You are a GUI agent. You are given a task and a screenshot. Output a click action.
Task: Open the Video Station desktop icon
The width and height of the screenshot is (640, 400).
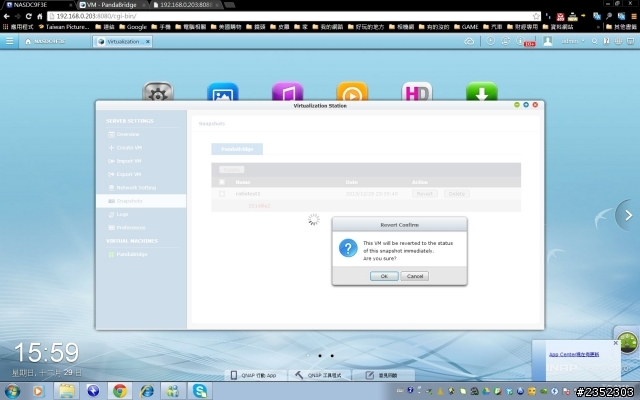tap(352, 93)
